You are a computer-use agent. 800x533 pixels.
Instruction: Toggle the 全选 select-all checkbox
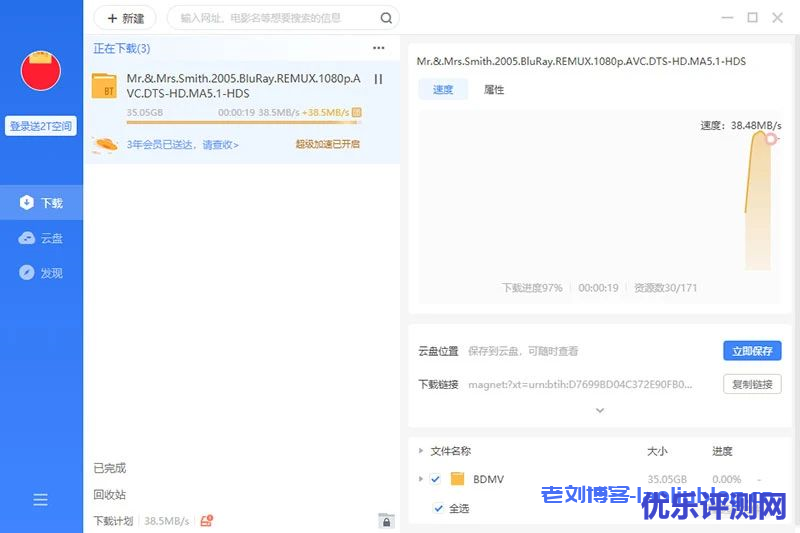point(438,508)
